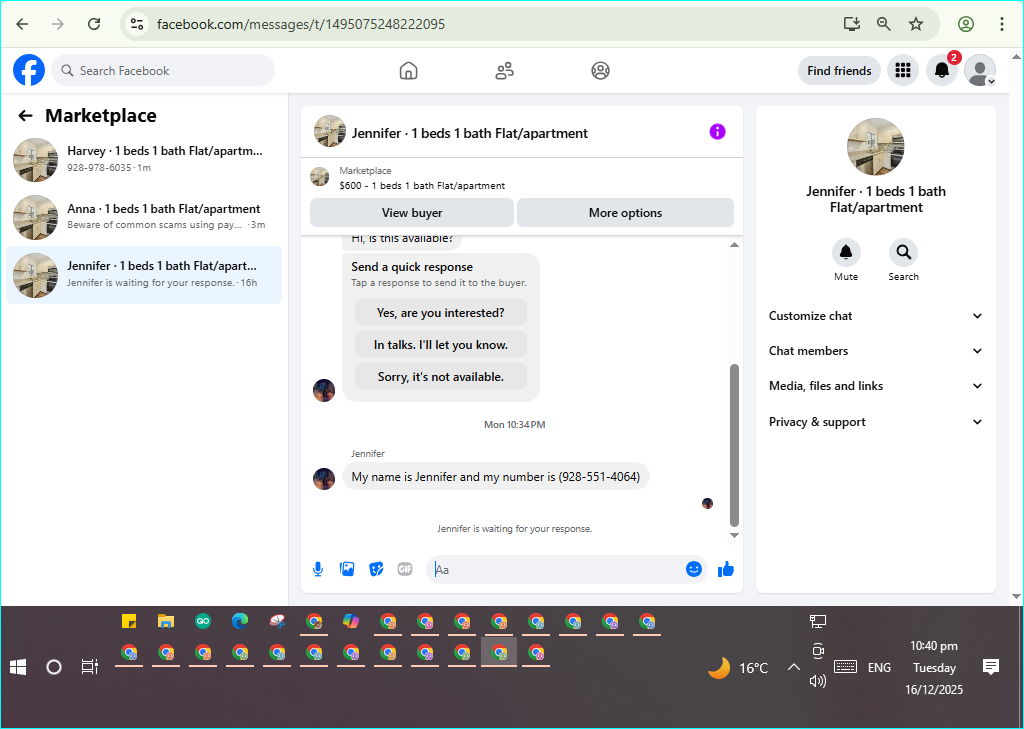Click chat scrollbar down arrow
This screenshot has width=1024, height=729.
pos(734,535)
